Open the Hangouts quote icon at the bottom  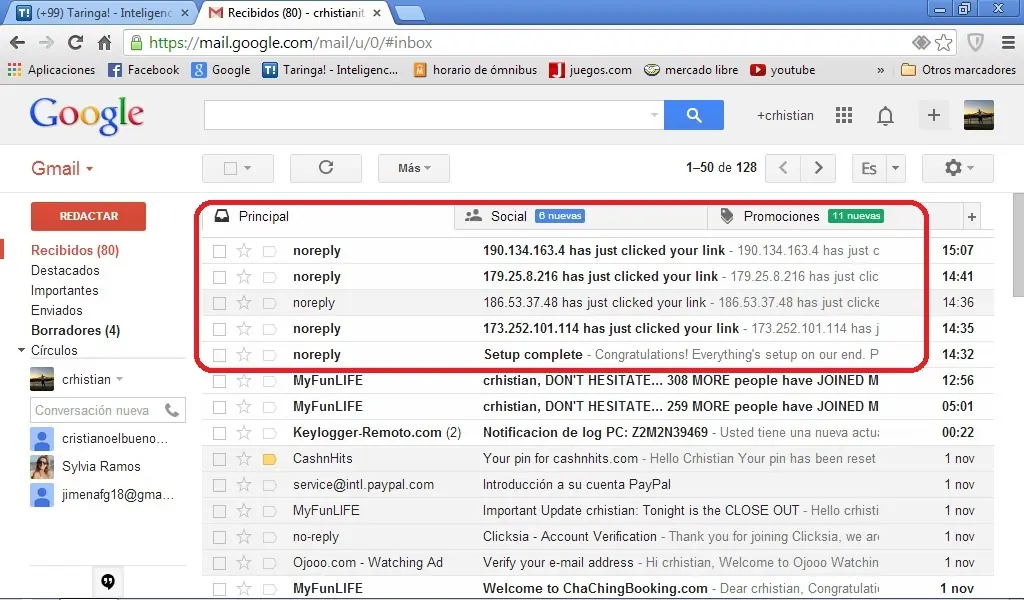[108, 581]
